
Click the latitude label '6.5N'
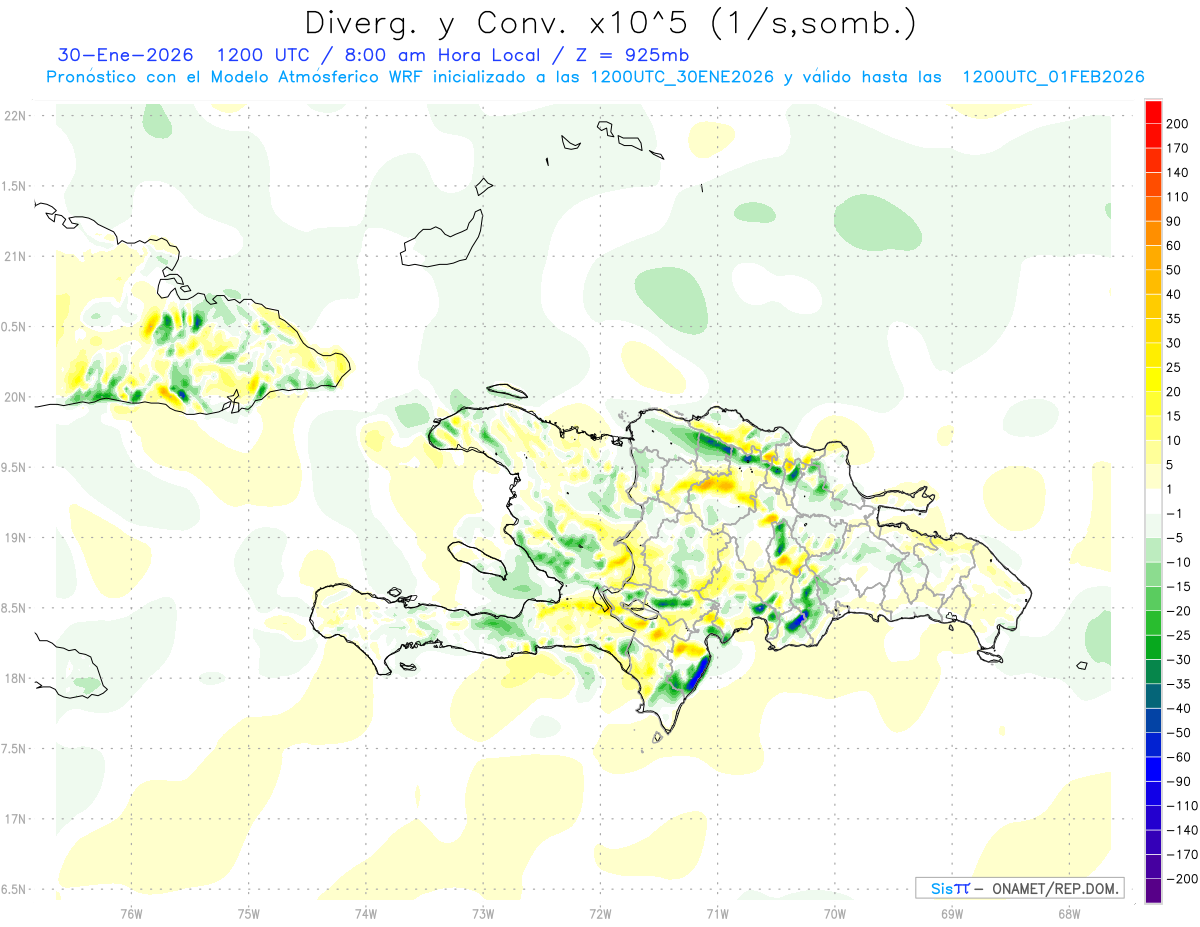point(15,889)
